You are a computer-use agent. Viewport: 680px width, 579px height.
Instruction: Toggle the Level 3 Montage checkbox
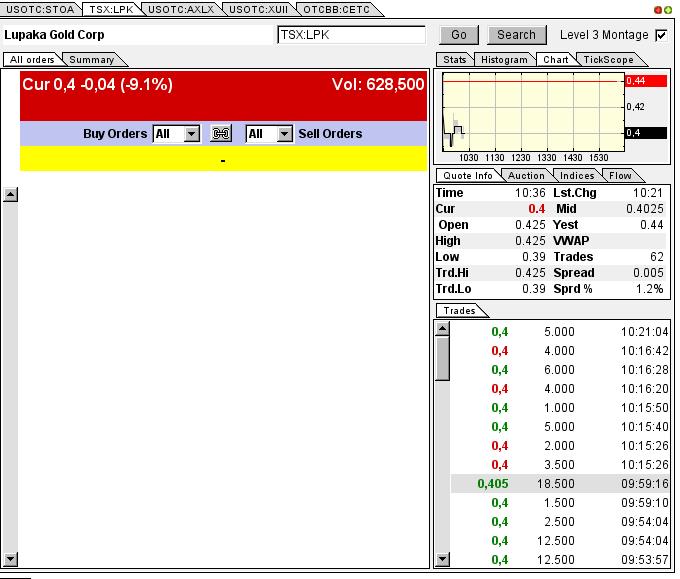tap(660, 35)
